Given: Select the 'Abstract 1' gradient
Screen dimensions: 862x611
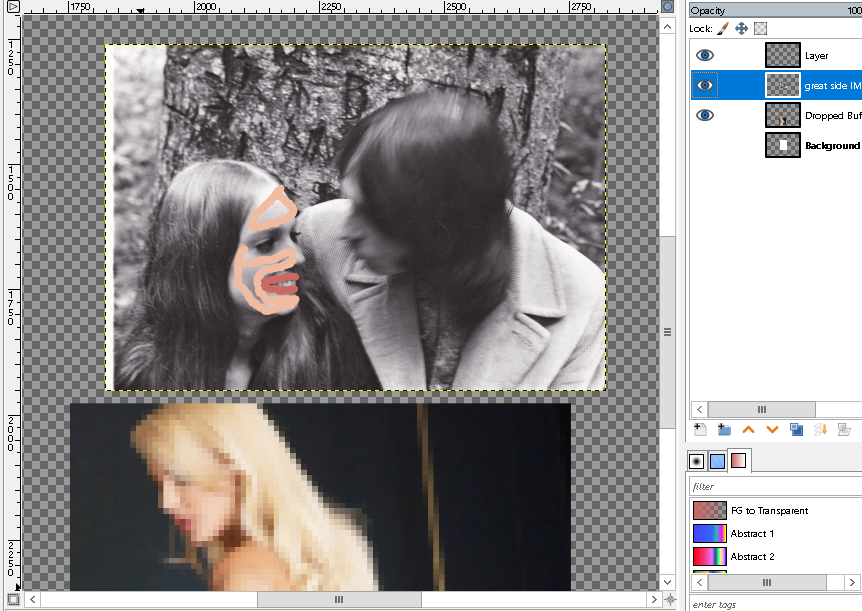Looking at the screenshot, I should click(752, 533).
